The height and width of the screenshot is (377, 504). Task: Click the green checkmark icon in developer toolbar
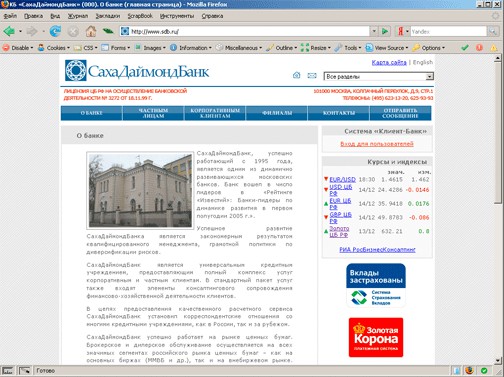point(465,48)
